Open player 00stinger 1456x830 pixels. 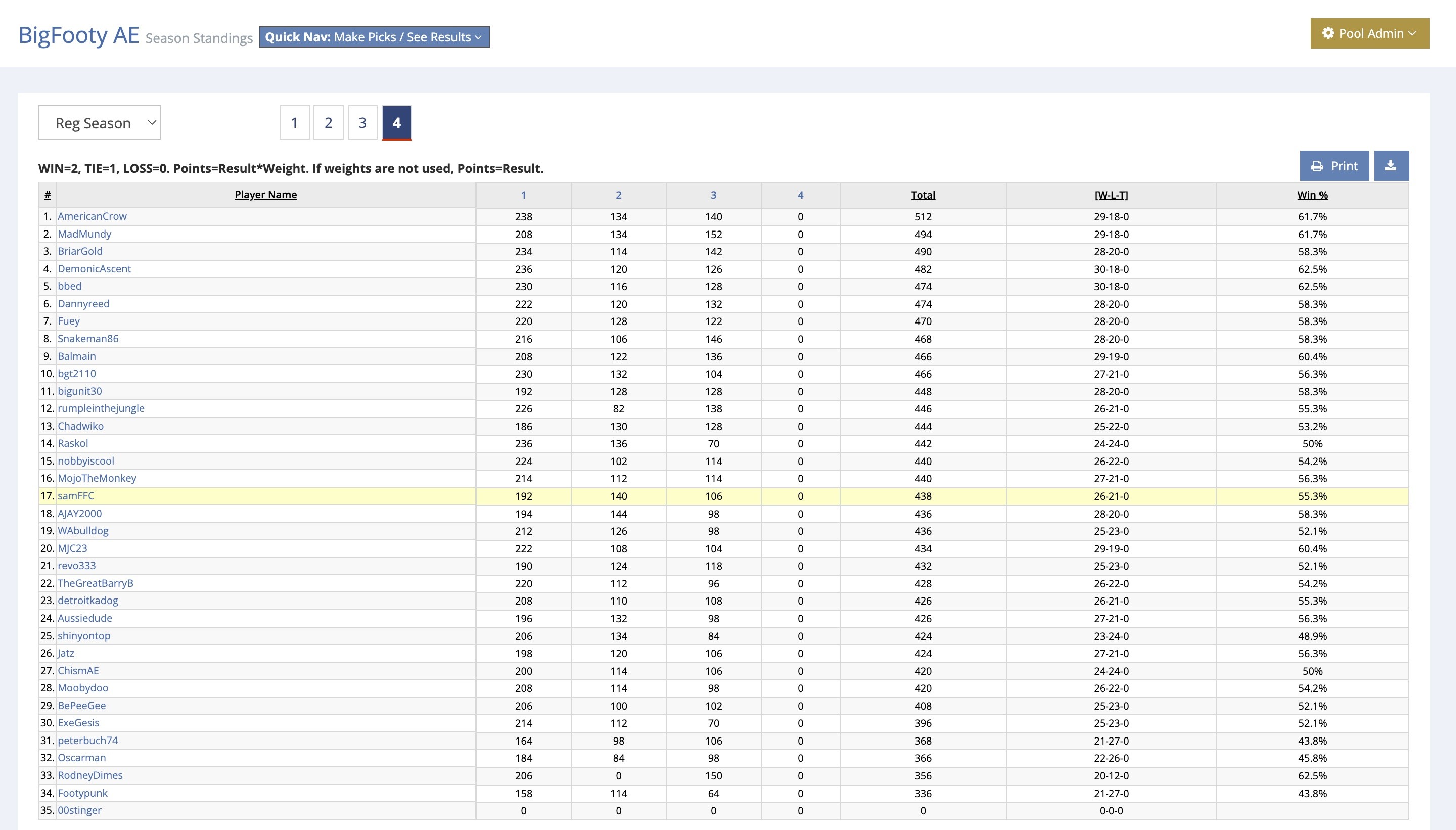point(79,810)
